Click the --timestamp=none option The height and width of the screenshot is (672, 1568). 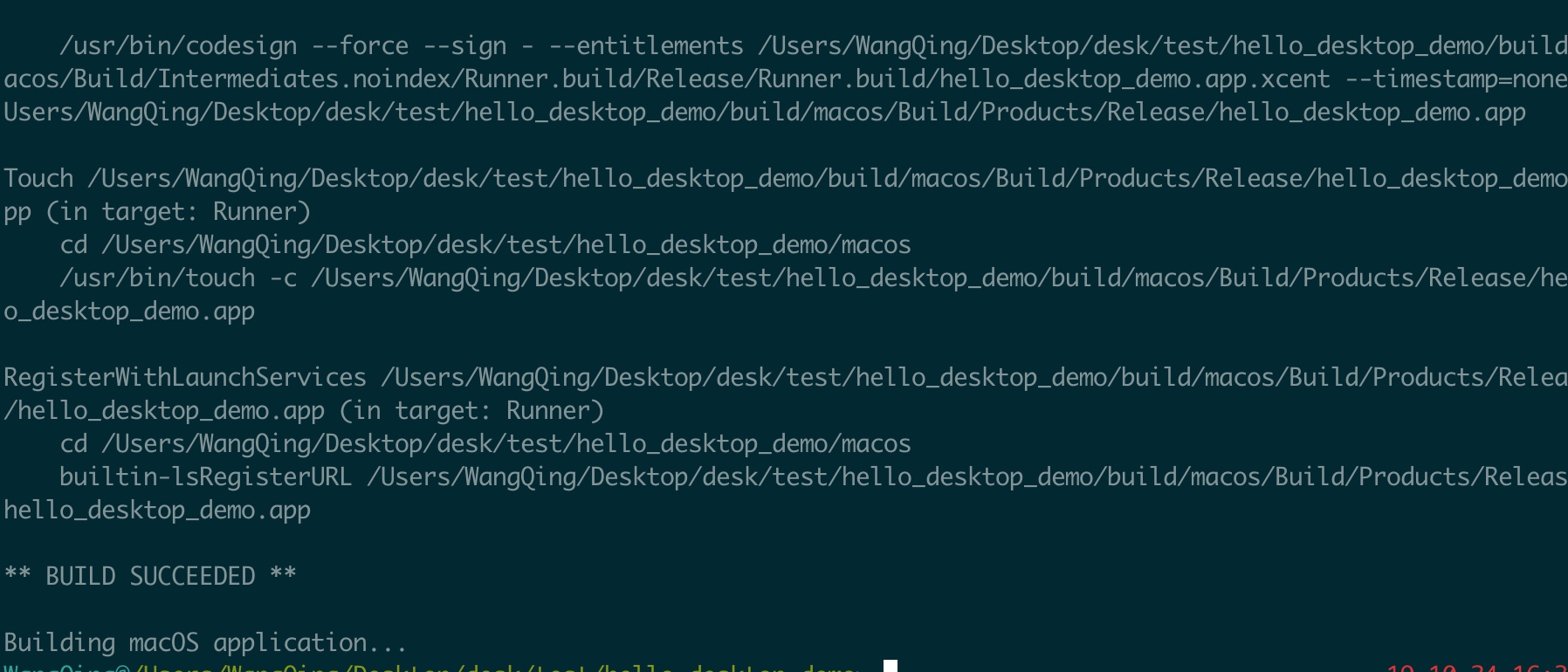coord(1455,79)
